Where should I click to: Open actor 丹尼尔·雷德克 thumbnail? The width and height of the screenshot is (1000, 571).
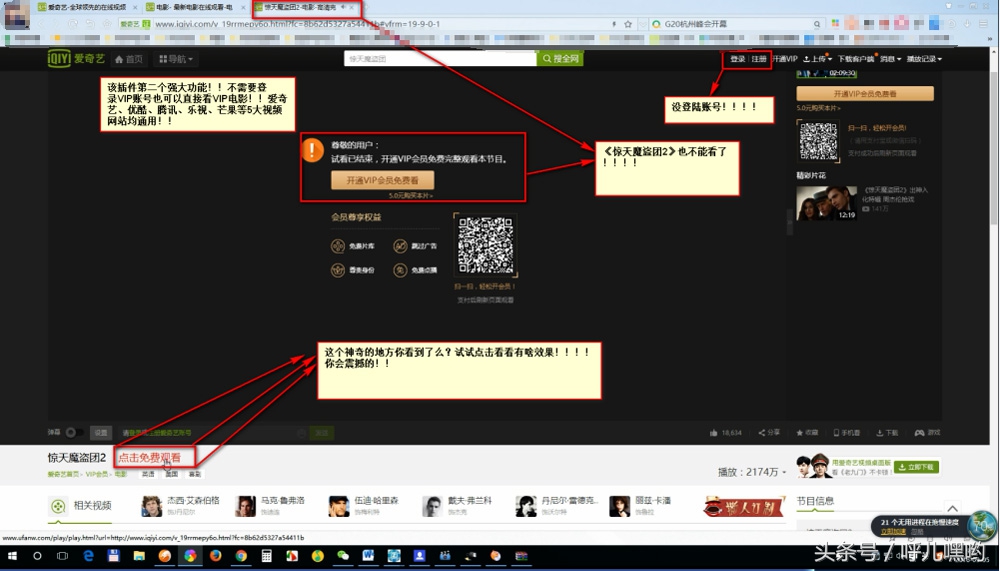point(526,506)
